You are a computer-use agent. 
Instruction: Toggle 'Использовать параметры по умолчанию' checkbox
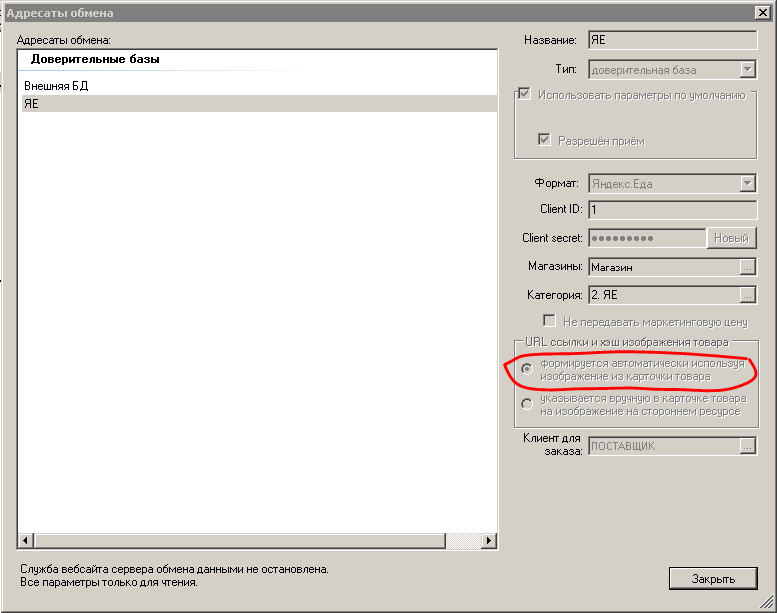(524, 94)
